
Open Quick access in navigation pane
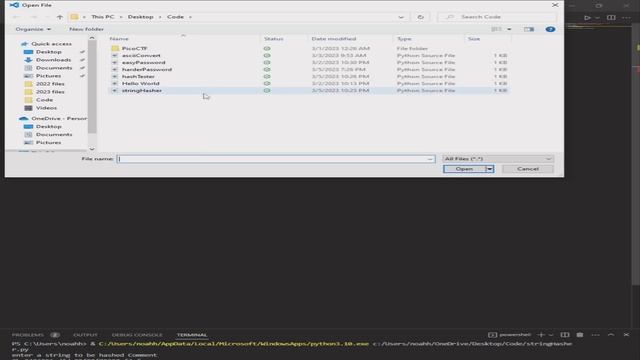[x=51, y=44]
